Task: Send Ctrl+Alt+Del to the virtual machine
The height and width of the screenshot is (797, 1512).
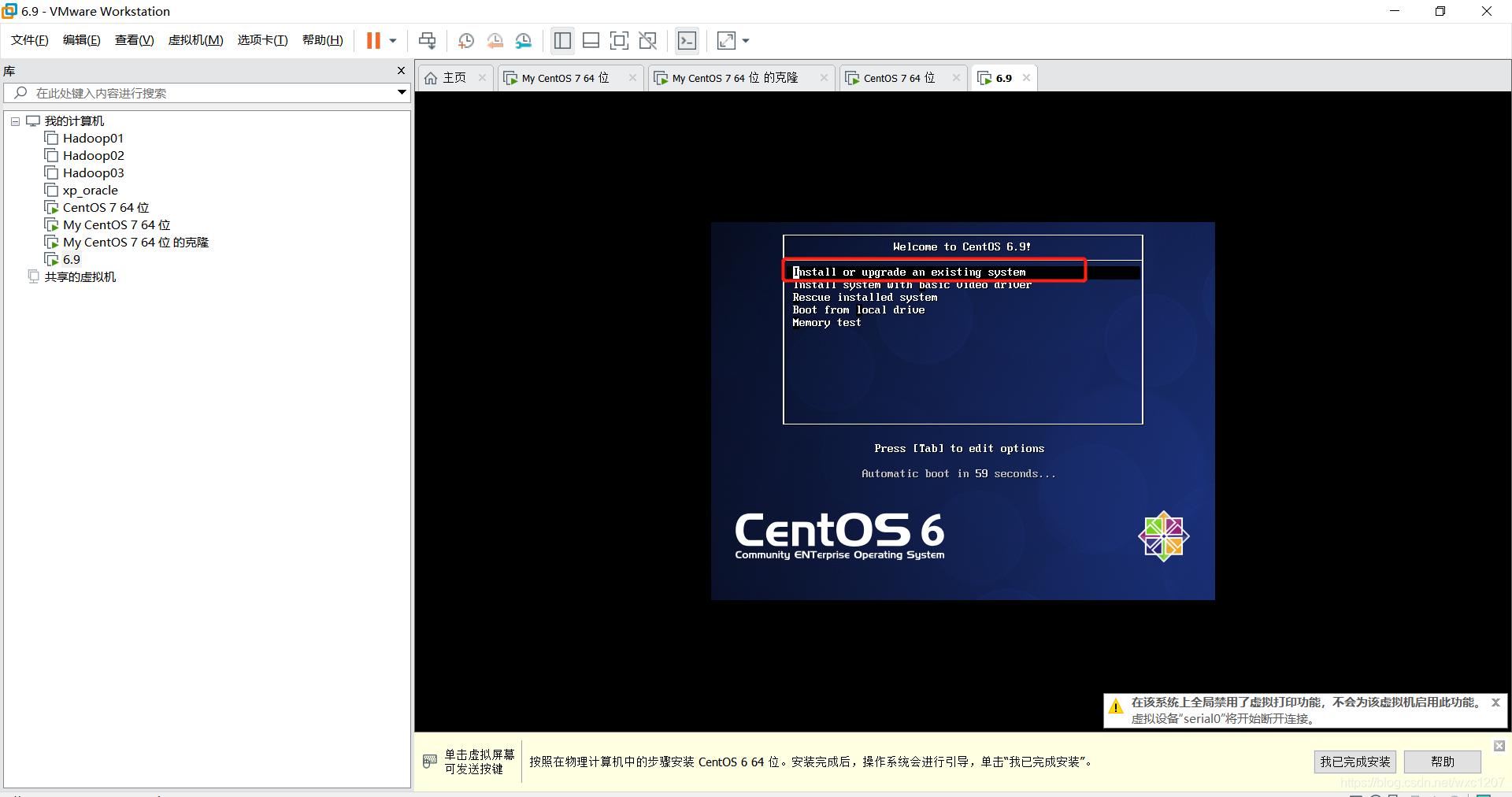Action: pos(428,40)
